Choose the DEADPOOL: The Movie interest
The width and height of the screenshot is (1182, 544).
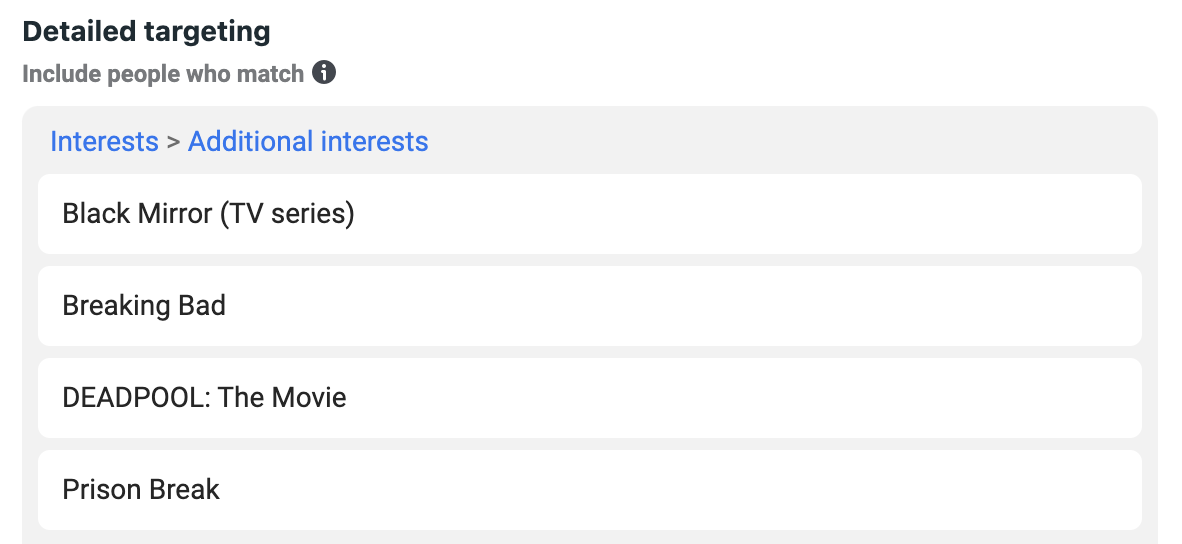click(204, 398)
